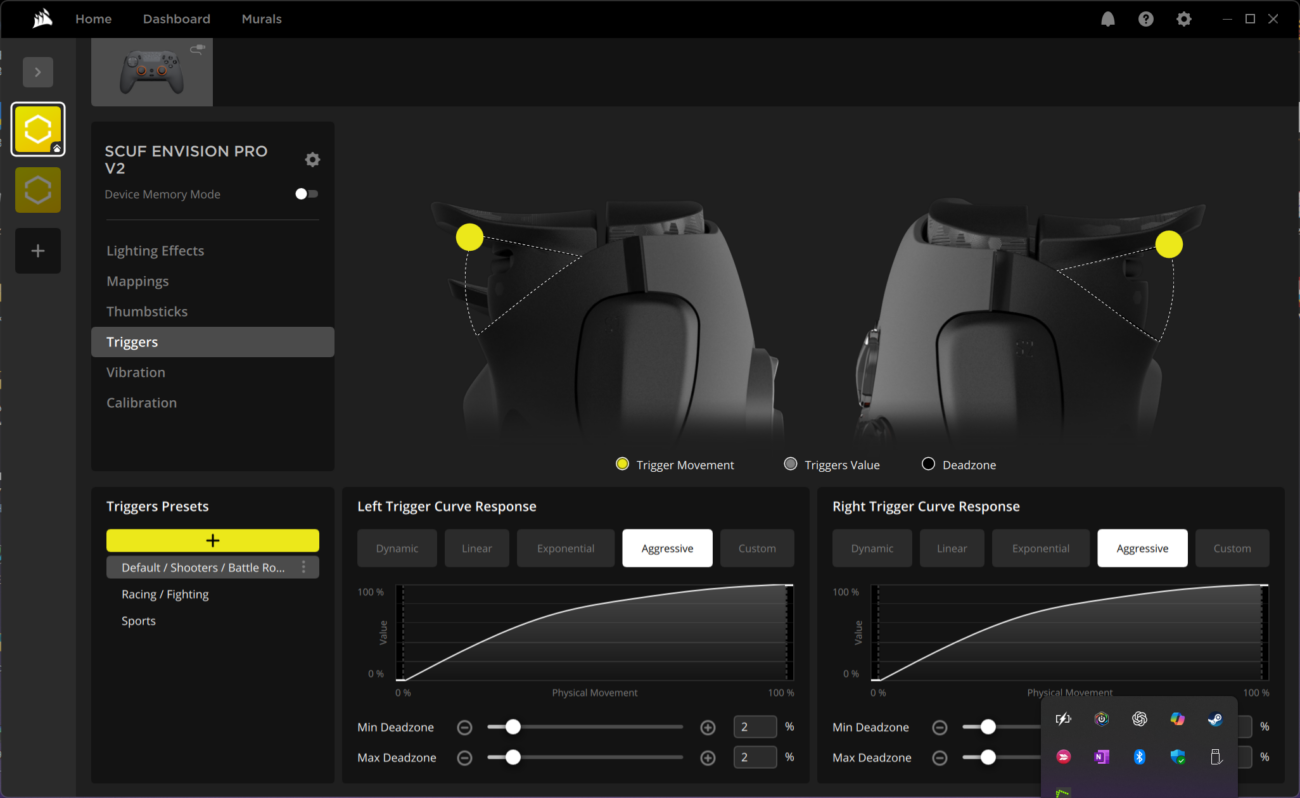Choose Custom for right trigger curve
This screenshot has width=1300, height=798.
pyautogui.click(x=1232, y=548)
